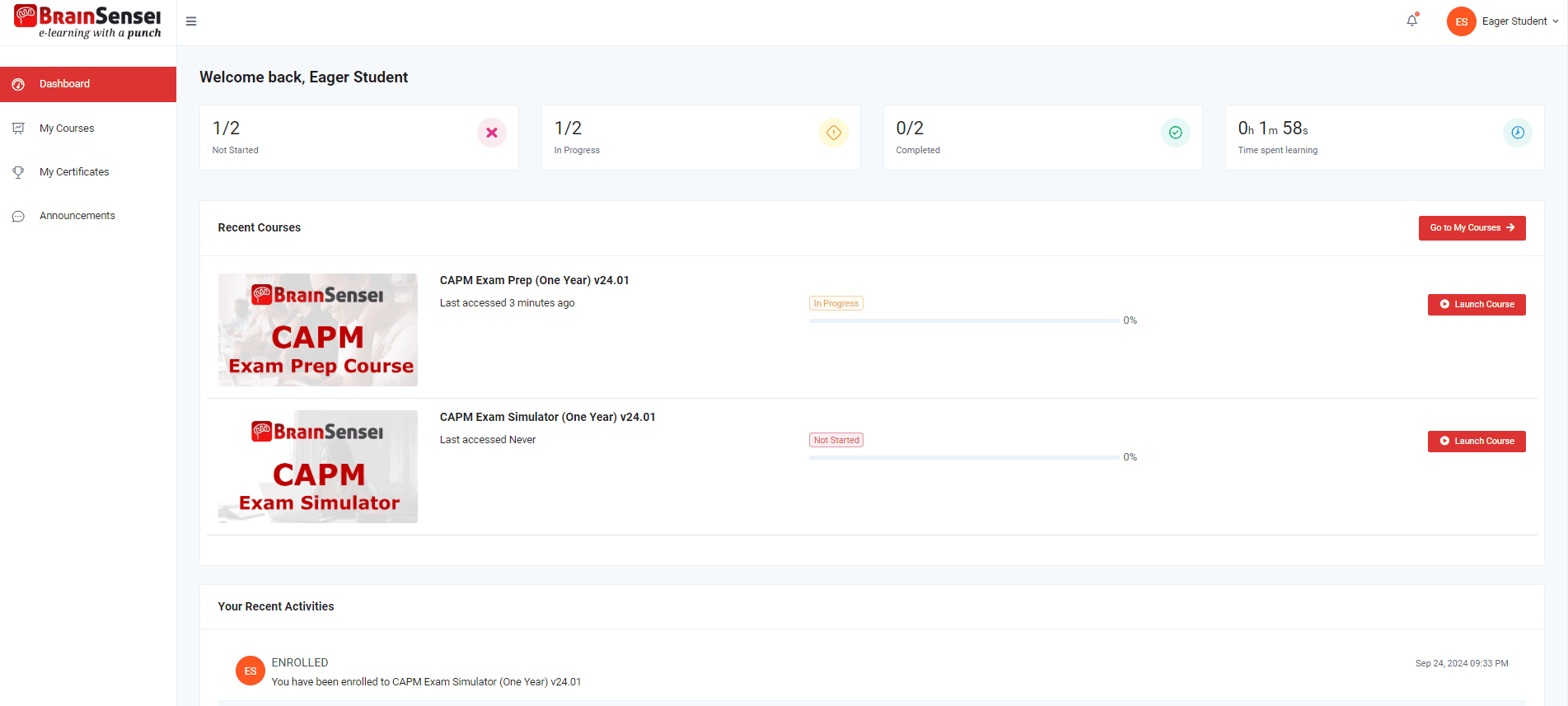Click the My Certificates trophy icon
This screenshot has width=1568, height=706.
click(18, 172)
